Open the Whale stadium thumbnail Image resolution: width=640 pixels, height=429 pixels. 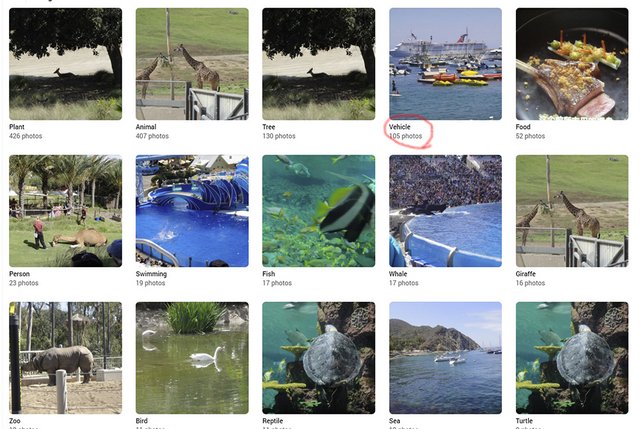(x=445, y=211)
